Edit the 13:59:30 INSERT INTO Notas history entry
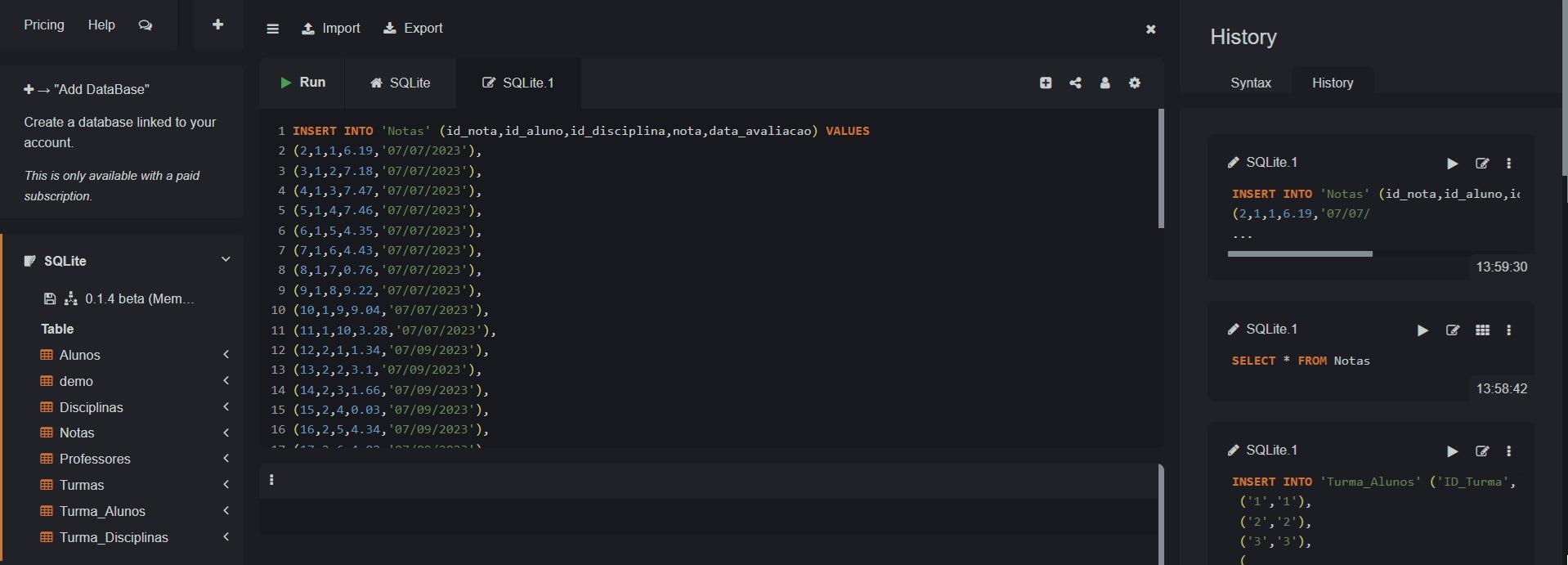 (x=1481, y=164)
